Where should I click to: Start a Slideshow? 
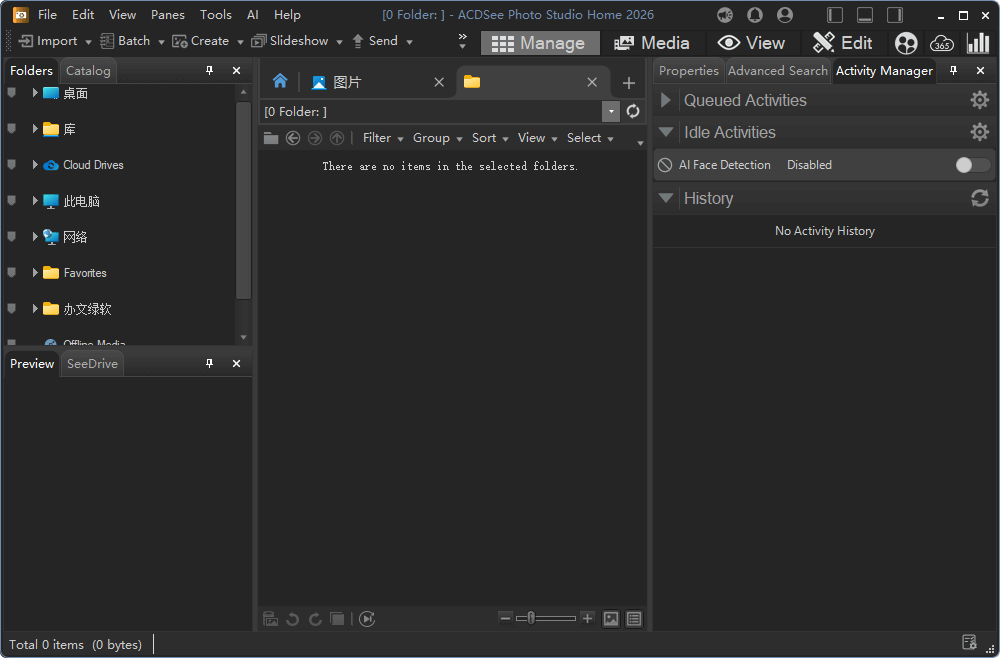tap(292, 41)
